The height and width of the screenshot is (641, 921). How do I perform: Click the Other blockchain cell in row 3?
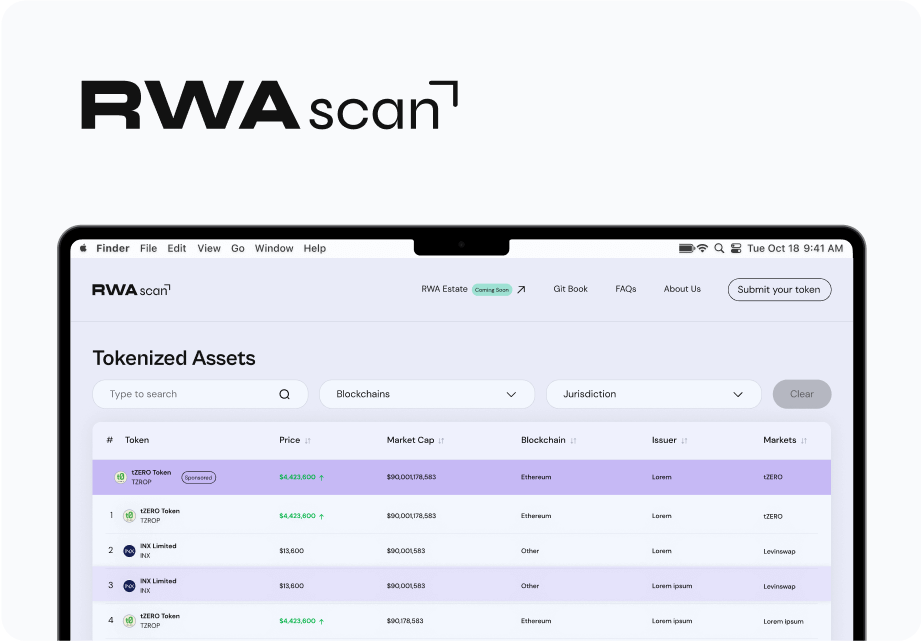530,586
